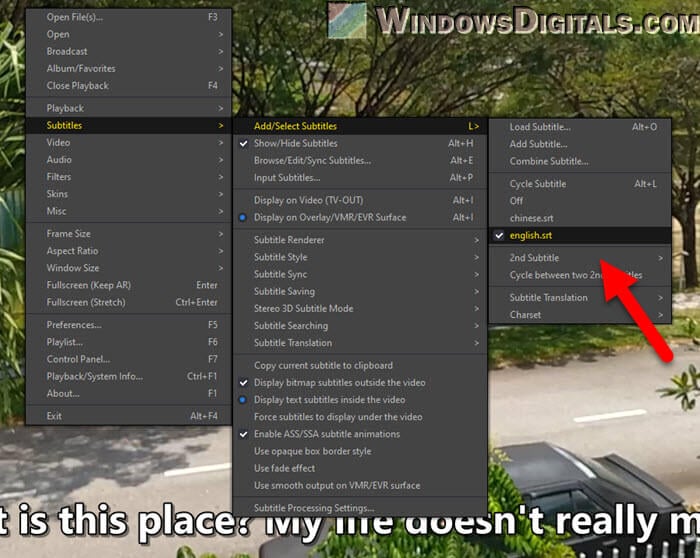Open About... from the menu
Image resolution: width=700 pixels, height=558 pixels.
[129, 393]
